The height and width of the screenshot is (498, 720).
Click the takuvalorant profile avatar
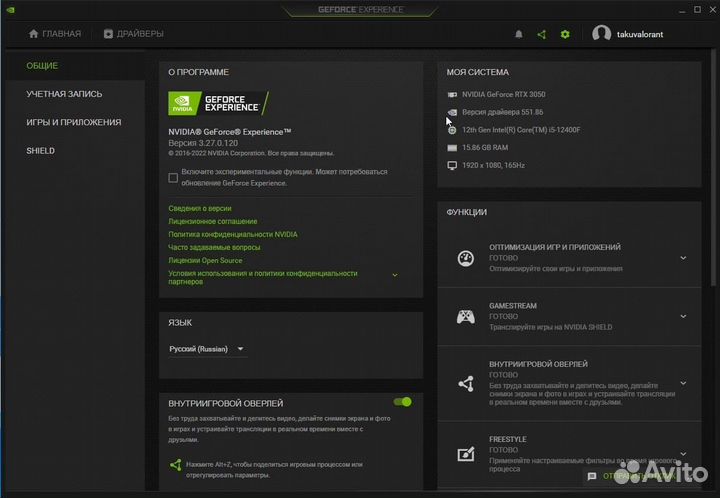coord(601,34)
